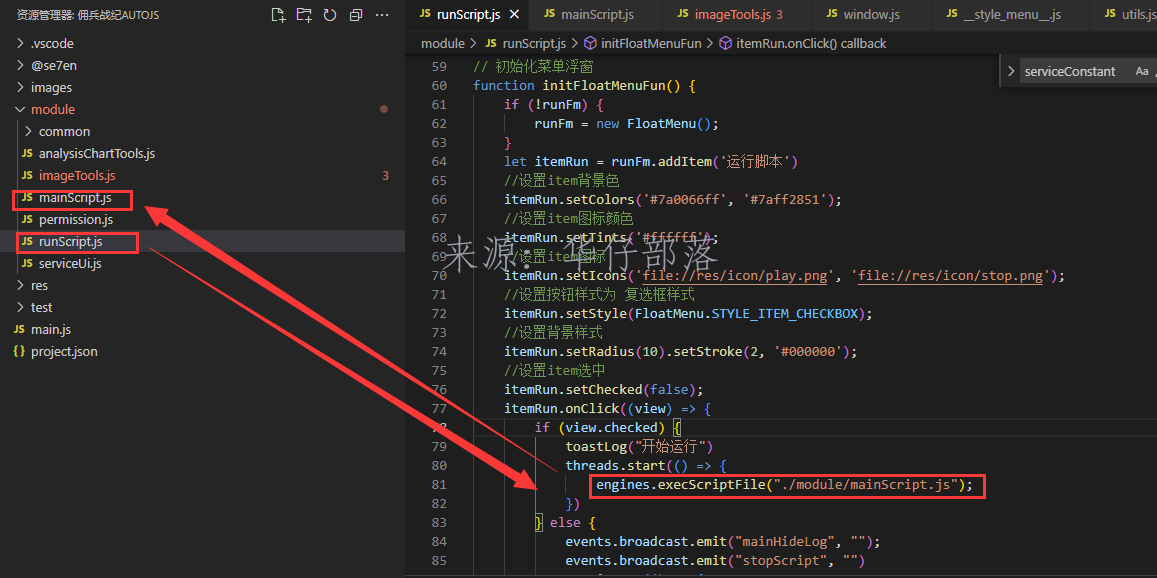
Task: Open serviceUi.js from the explorer tree
Action: point(202,264)
